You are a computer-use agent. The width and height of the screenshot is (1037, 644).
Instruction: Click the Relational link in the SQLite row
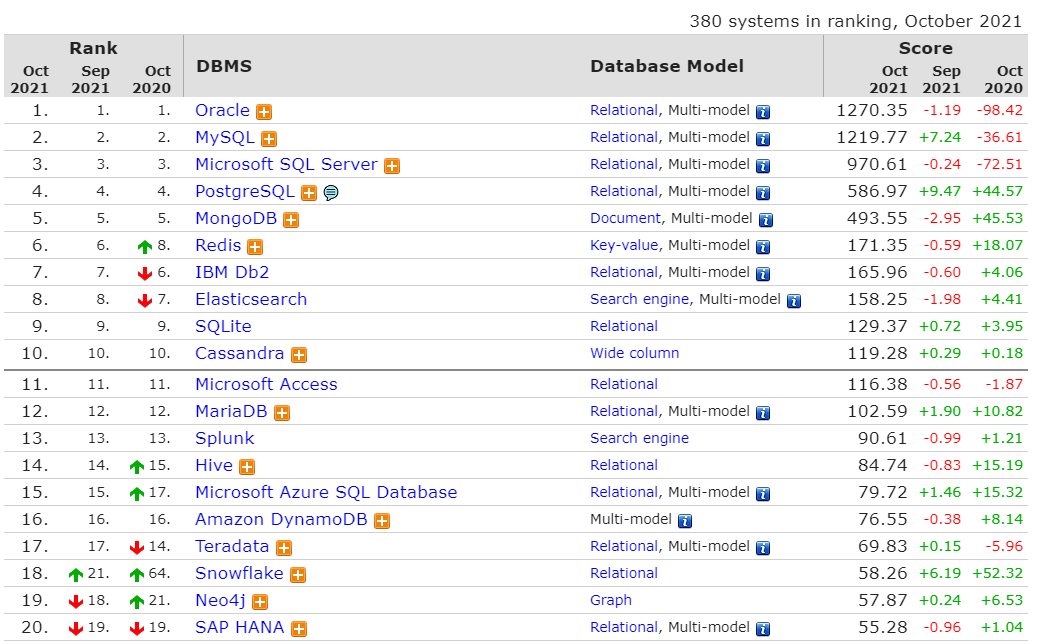pos(624,327)
